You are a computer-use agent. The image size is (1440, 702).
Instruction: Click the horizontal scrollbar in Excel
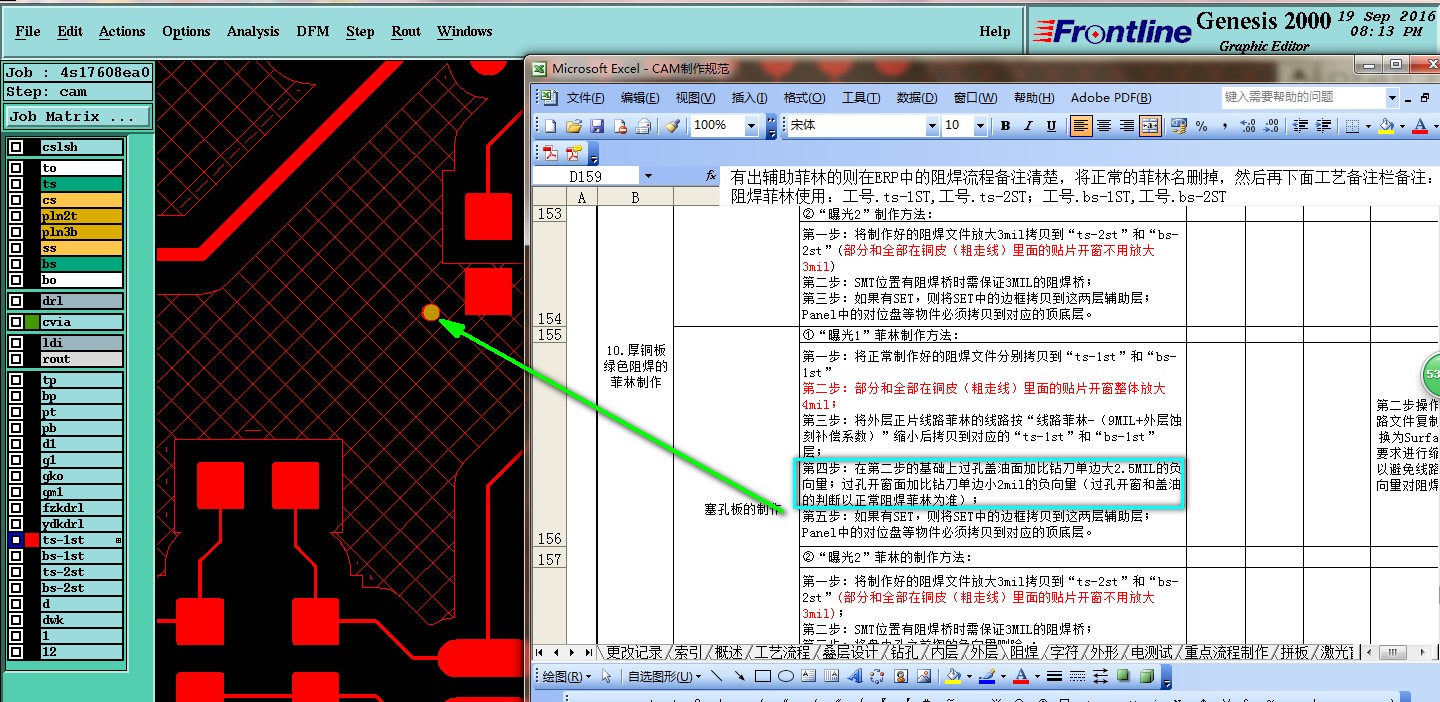pos(1397,652)
